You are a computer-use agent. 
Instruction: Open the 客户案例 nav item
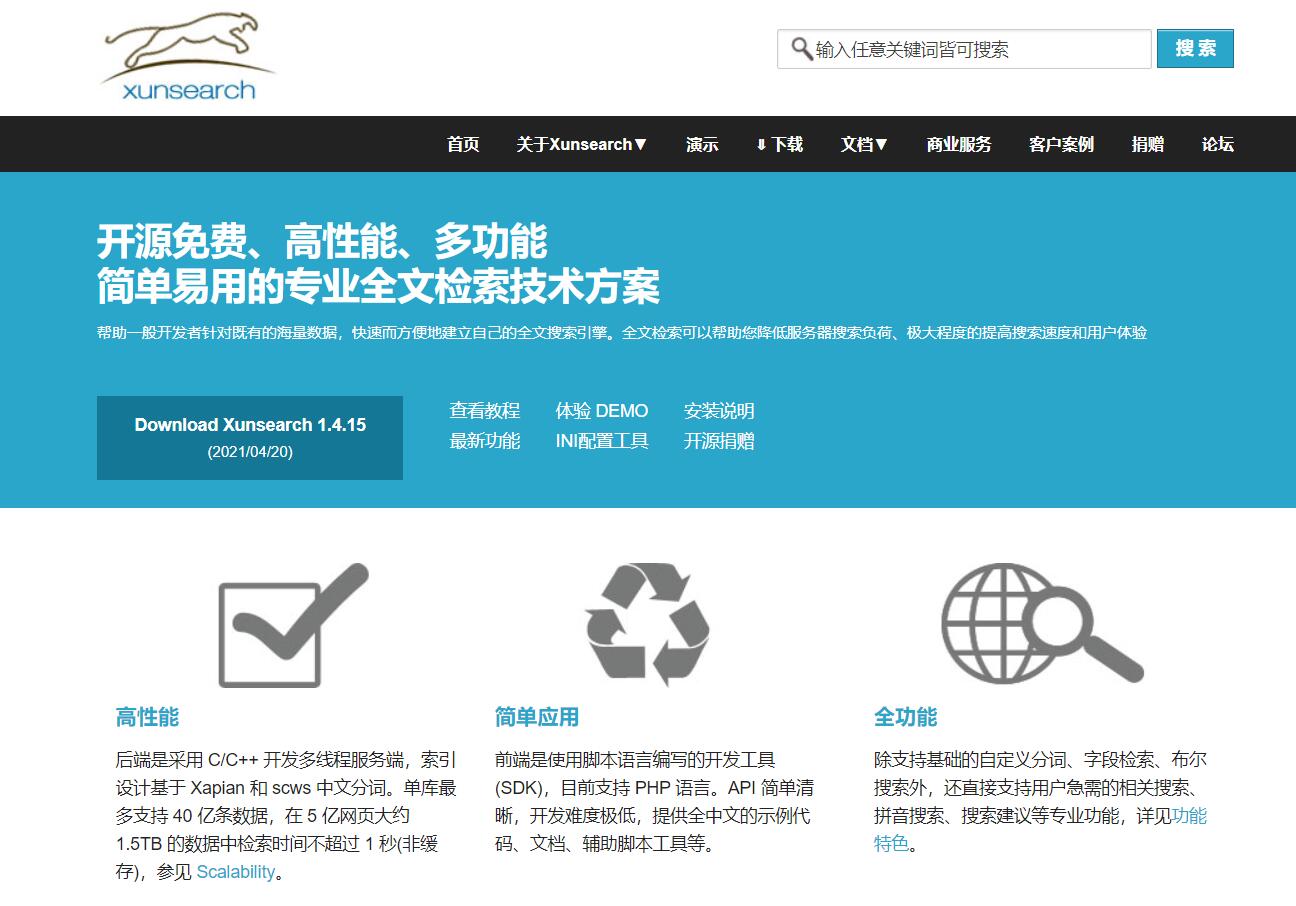tap(1061, 144)
